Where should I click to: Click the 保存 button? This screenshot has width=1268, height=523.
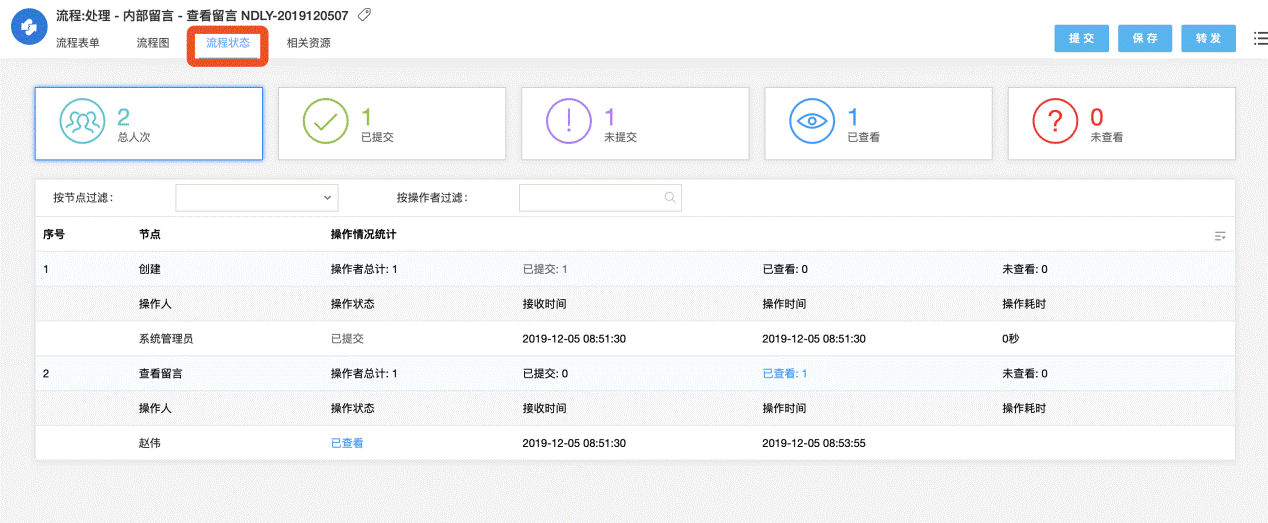click(x=1145, y=38)
